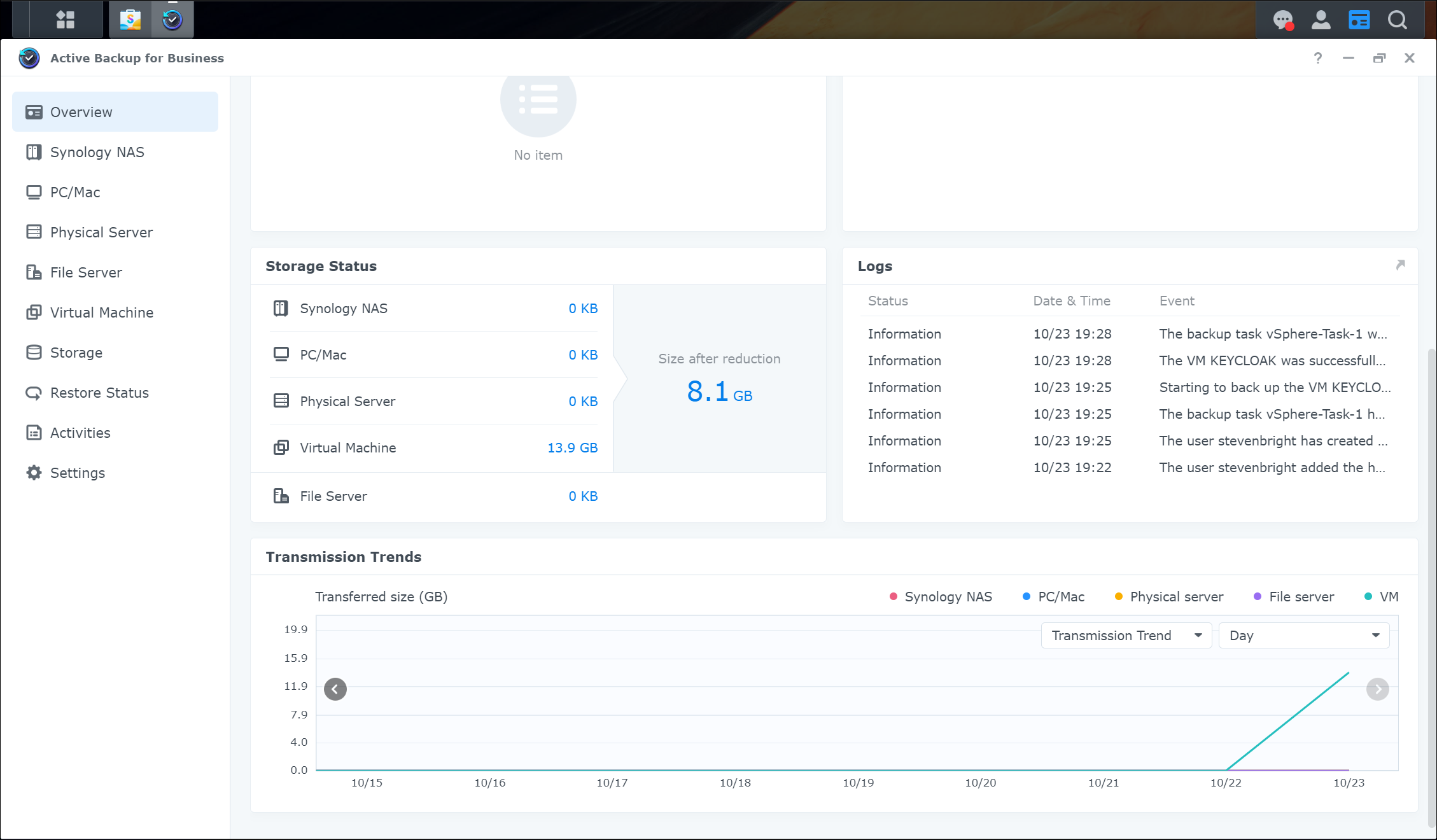
Task: Open the widgets panel icon
Action: point(1359,20)
